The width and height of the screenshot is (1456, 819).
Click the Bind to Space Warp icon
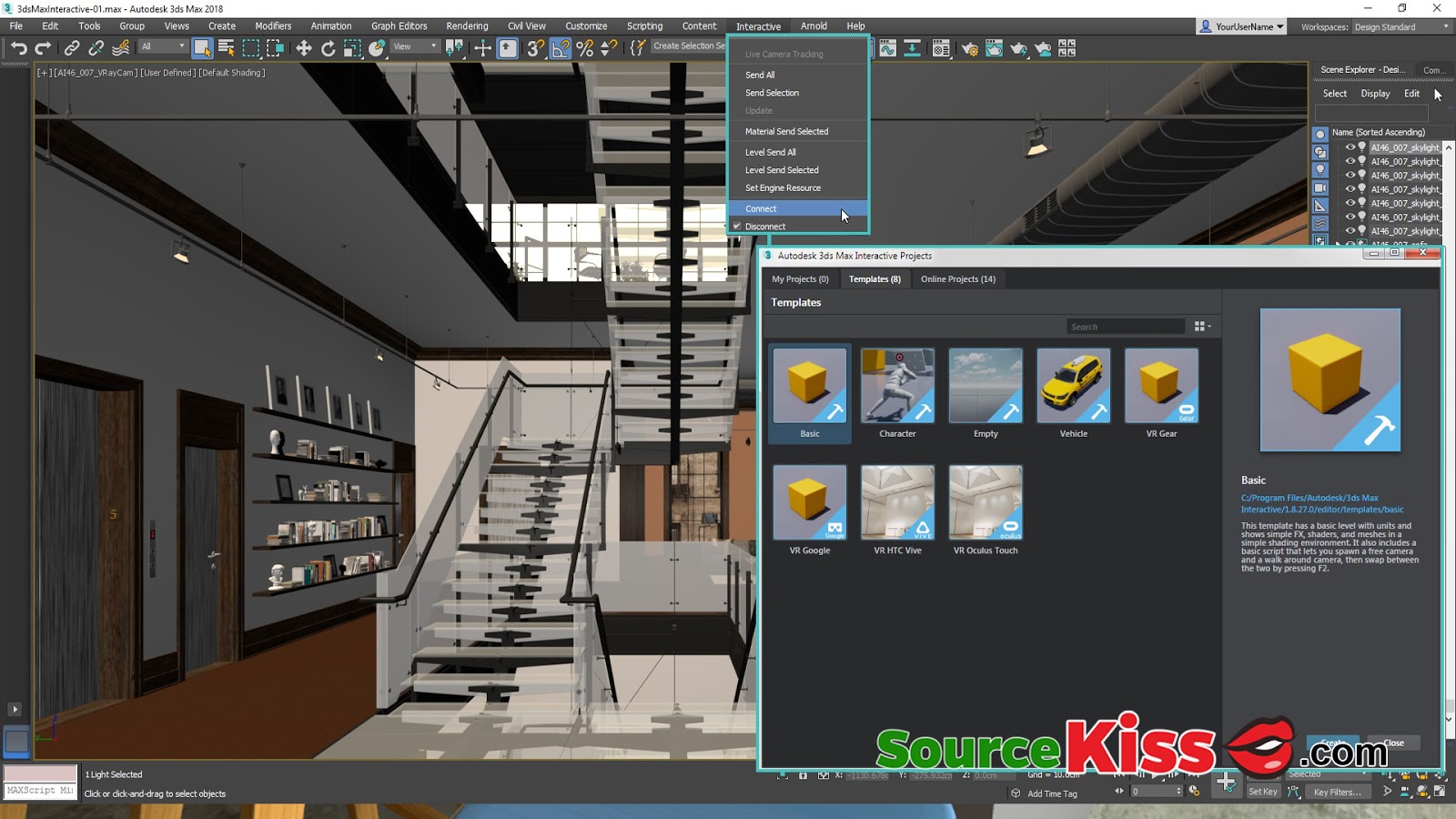tap(120, 48)
